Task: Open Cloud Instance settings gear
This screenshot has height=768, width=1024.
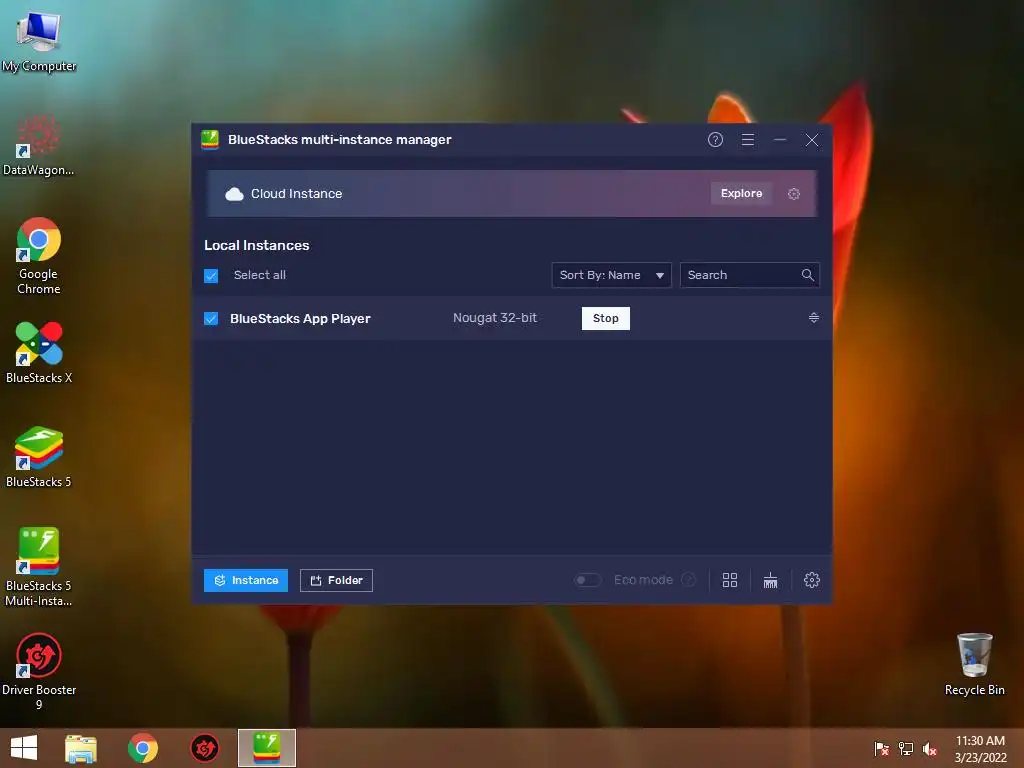Action: pyautogui.click(x=793, y=194)
